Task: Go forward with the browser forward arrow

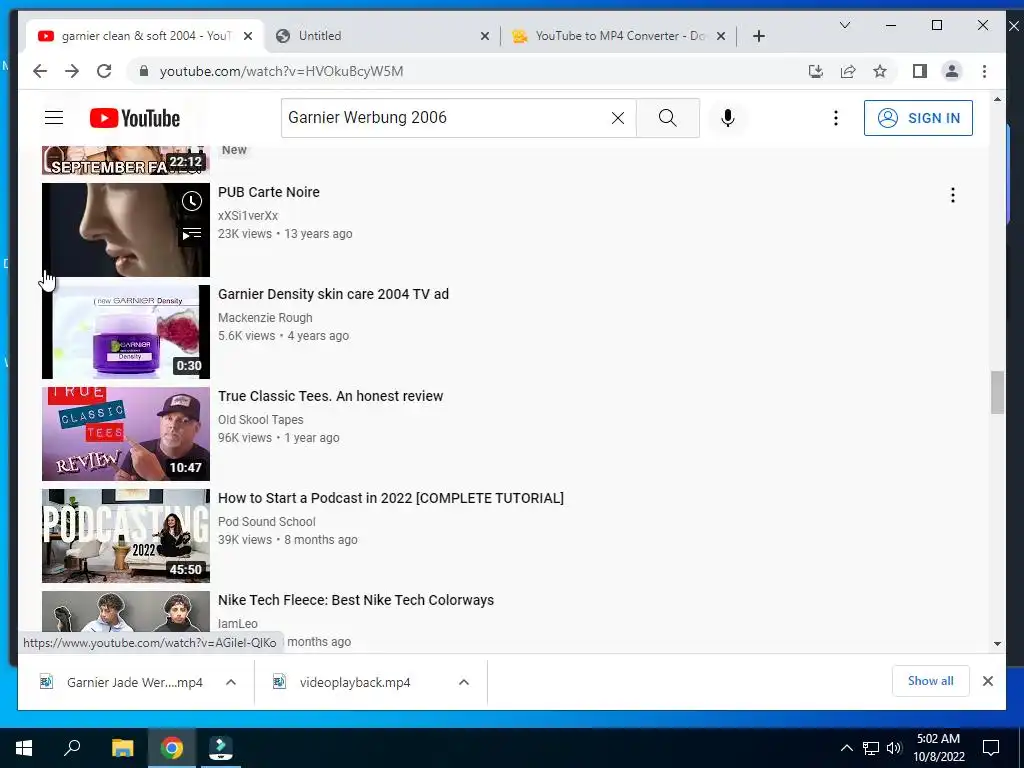Action: tap(72, 71)
